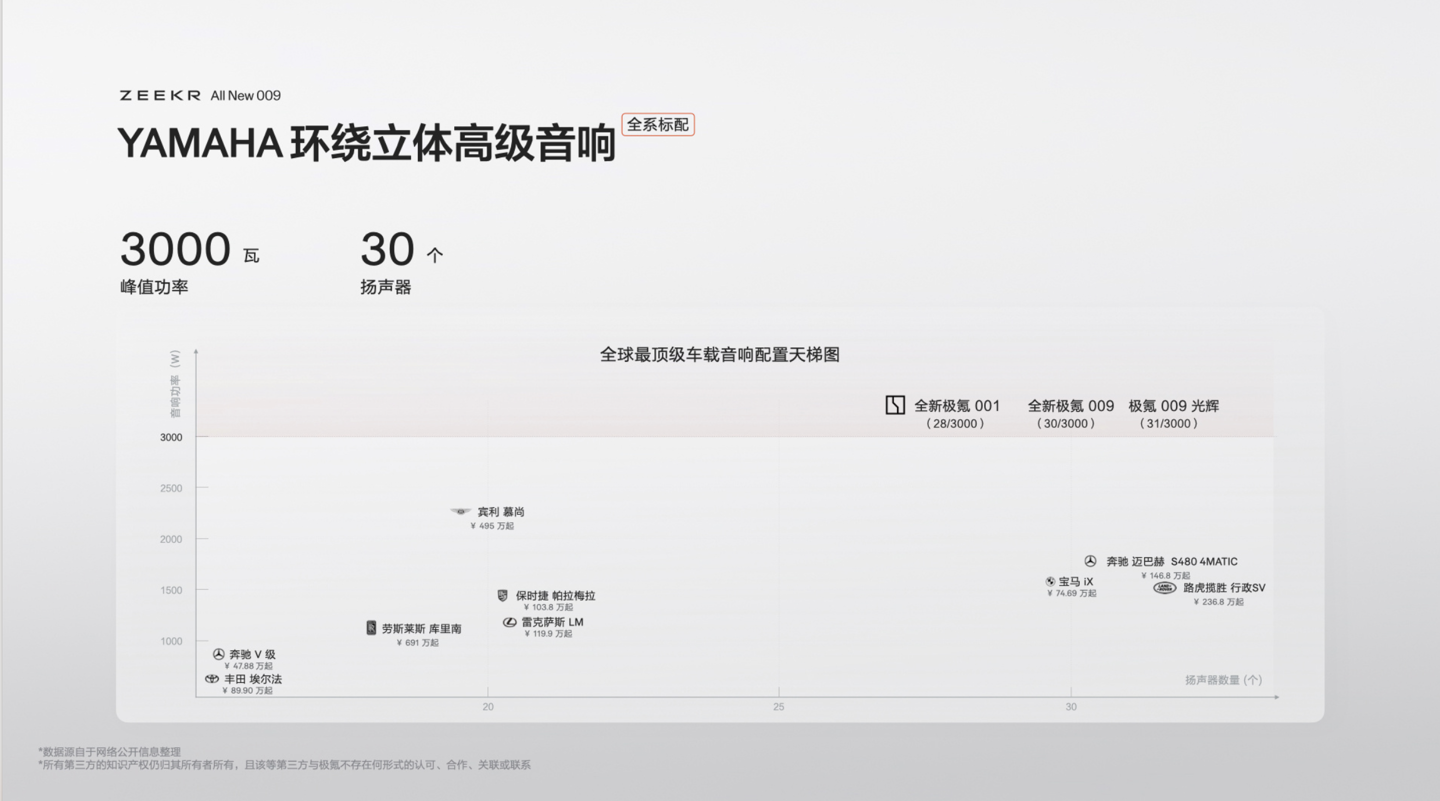Viewport: 1440px width, 801px height.
Task: Click the 路虎揽胜 行政SV label
Action: [1224, 588]
